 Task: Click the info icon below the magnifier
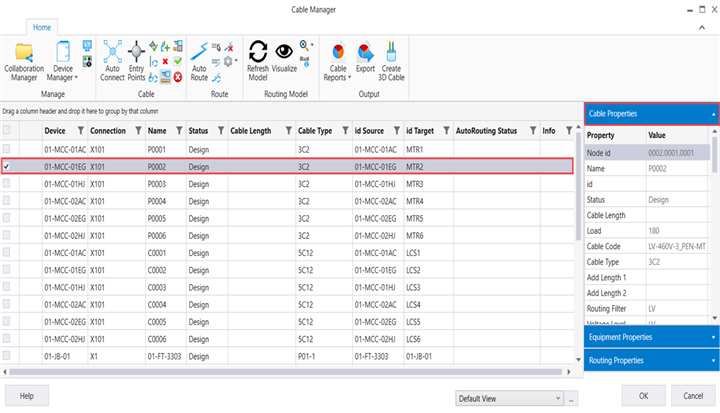click(x=304, y=61)
